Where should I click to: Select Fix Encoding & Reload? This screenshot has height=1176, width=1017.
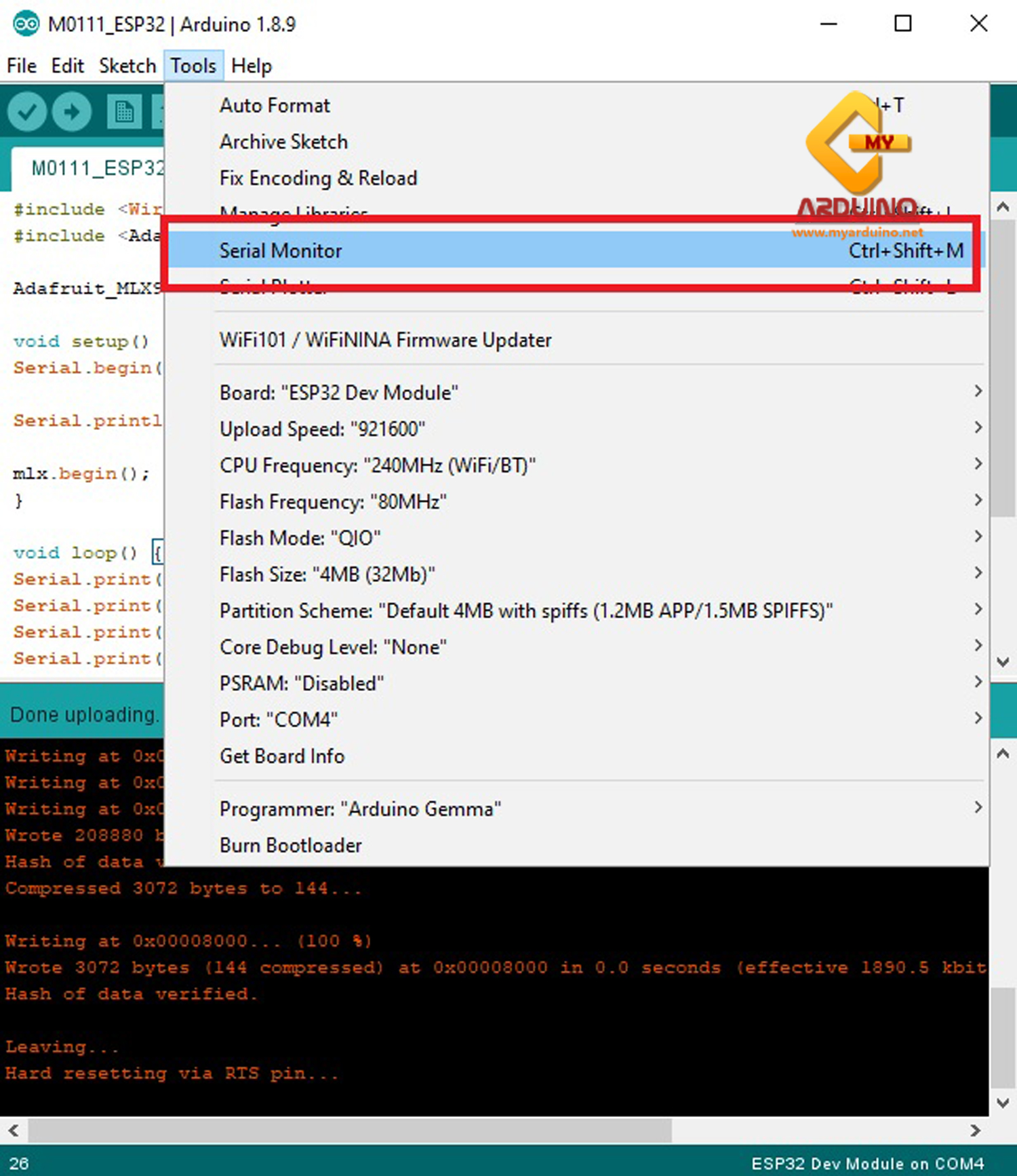click(575, 178)
